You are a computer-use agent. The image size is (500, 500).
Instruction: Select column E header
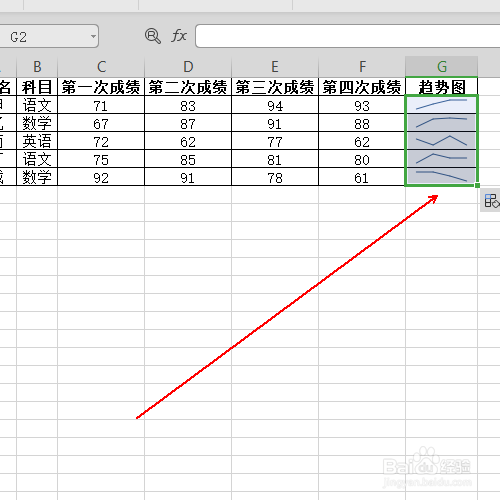click(275, 67)
